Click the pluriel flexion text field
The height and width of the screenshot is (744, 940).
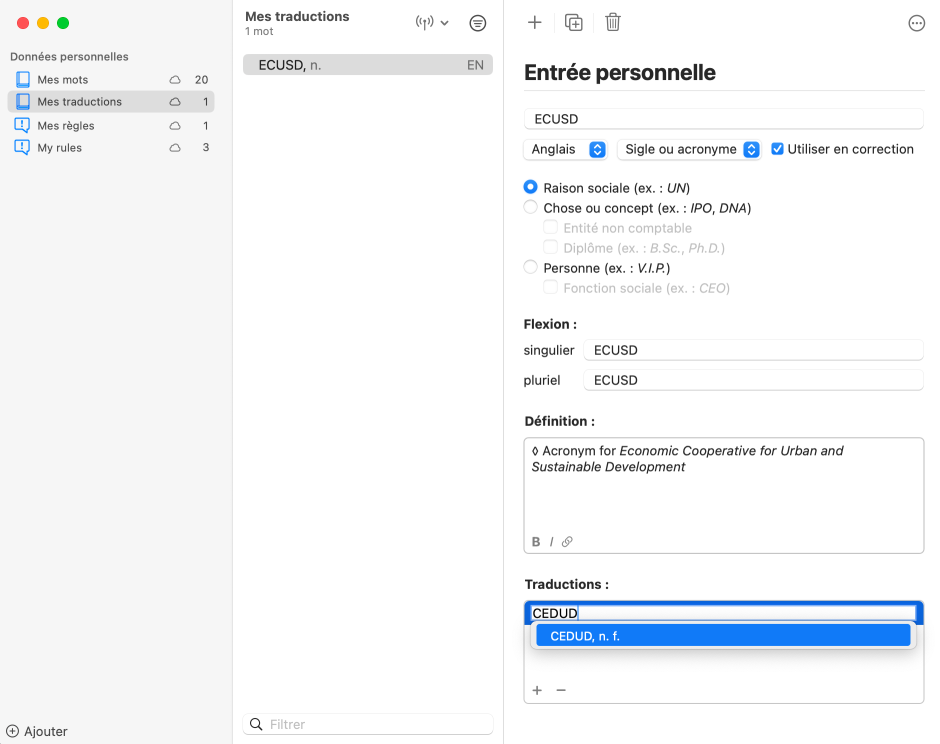click(752, 380)
